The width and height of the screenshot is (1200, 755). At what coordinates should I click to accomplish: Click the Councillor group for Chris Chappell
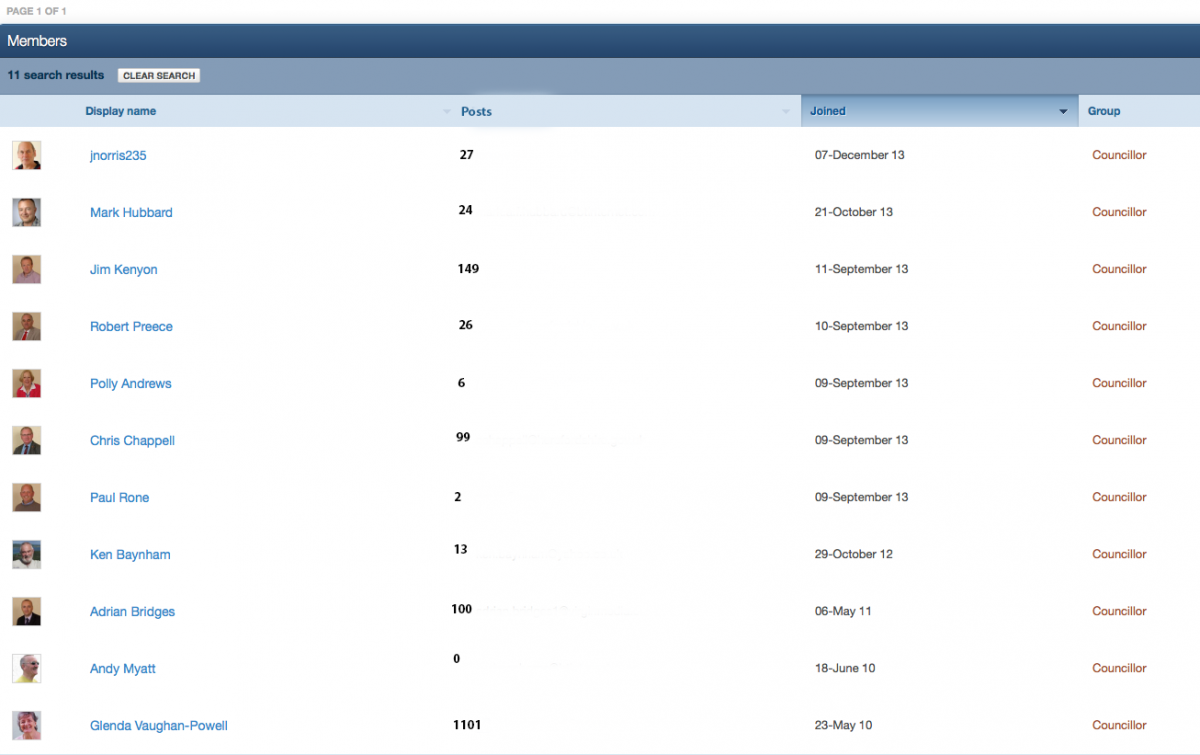point(1119,440)
